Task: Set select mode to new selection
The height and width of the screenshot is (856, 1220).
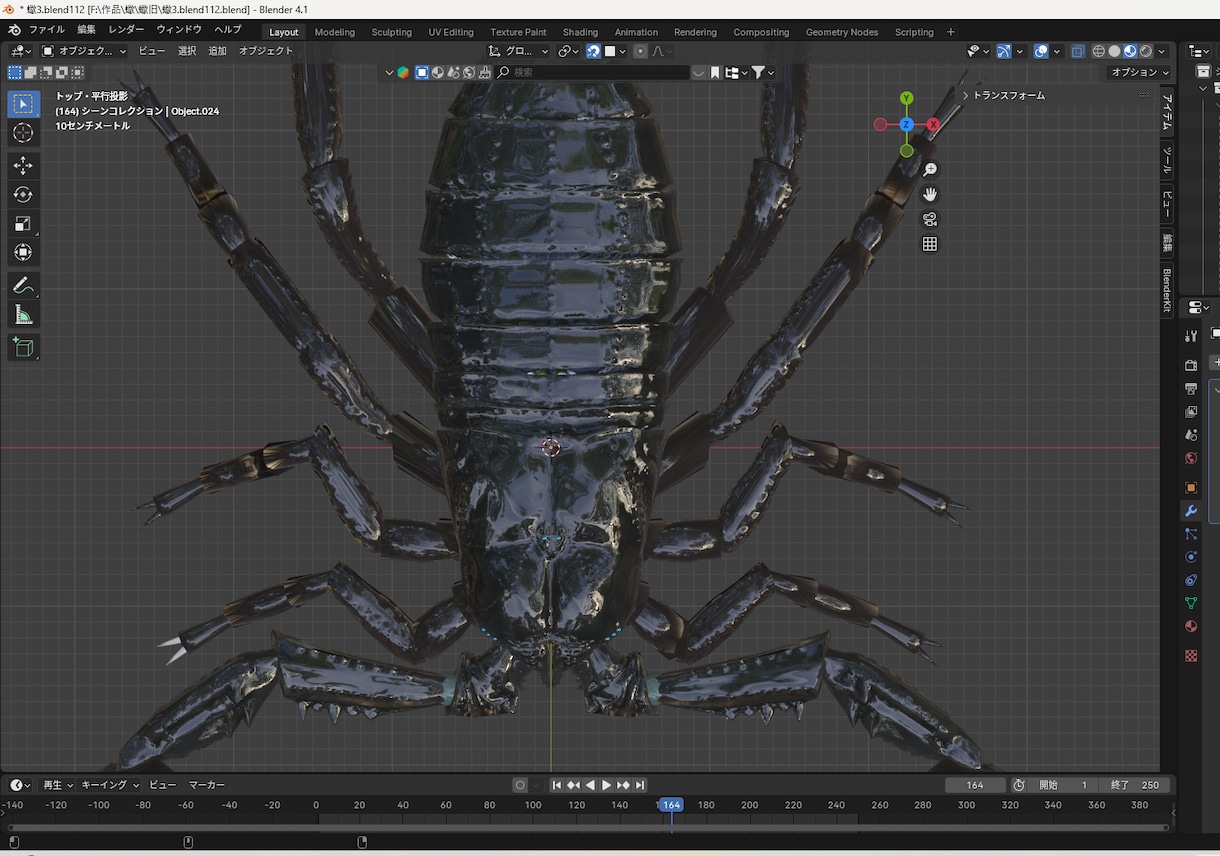Action: [15, 72]
